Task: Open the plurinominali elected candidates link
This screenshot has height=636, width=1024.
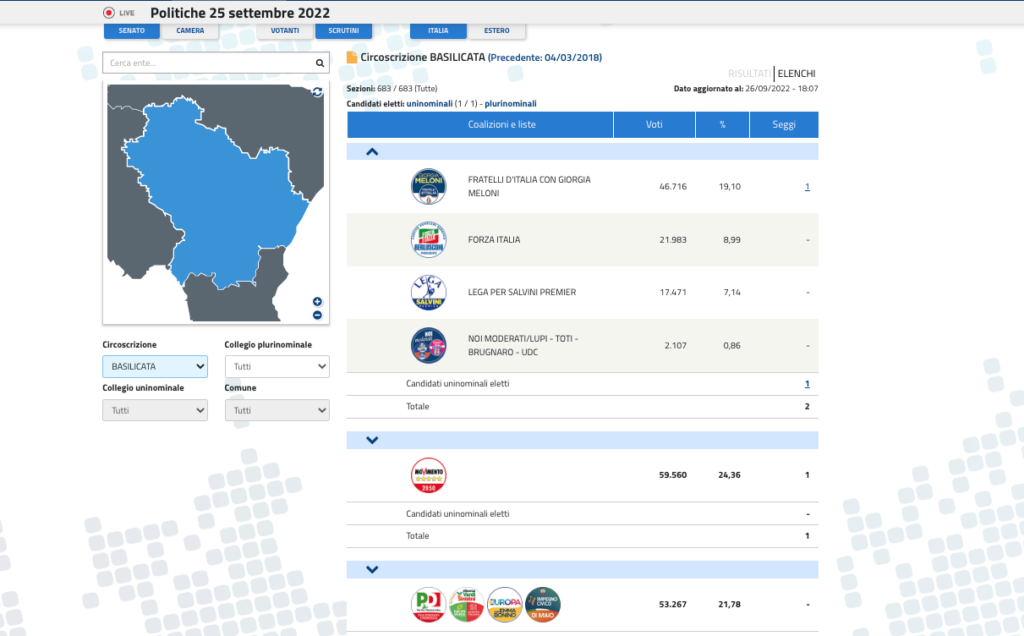Action: coord(511,104)
